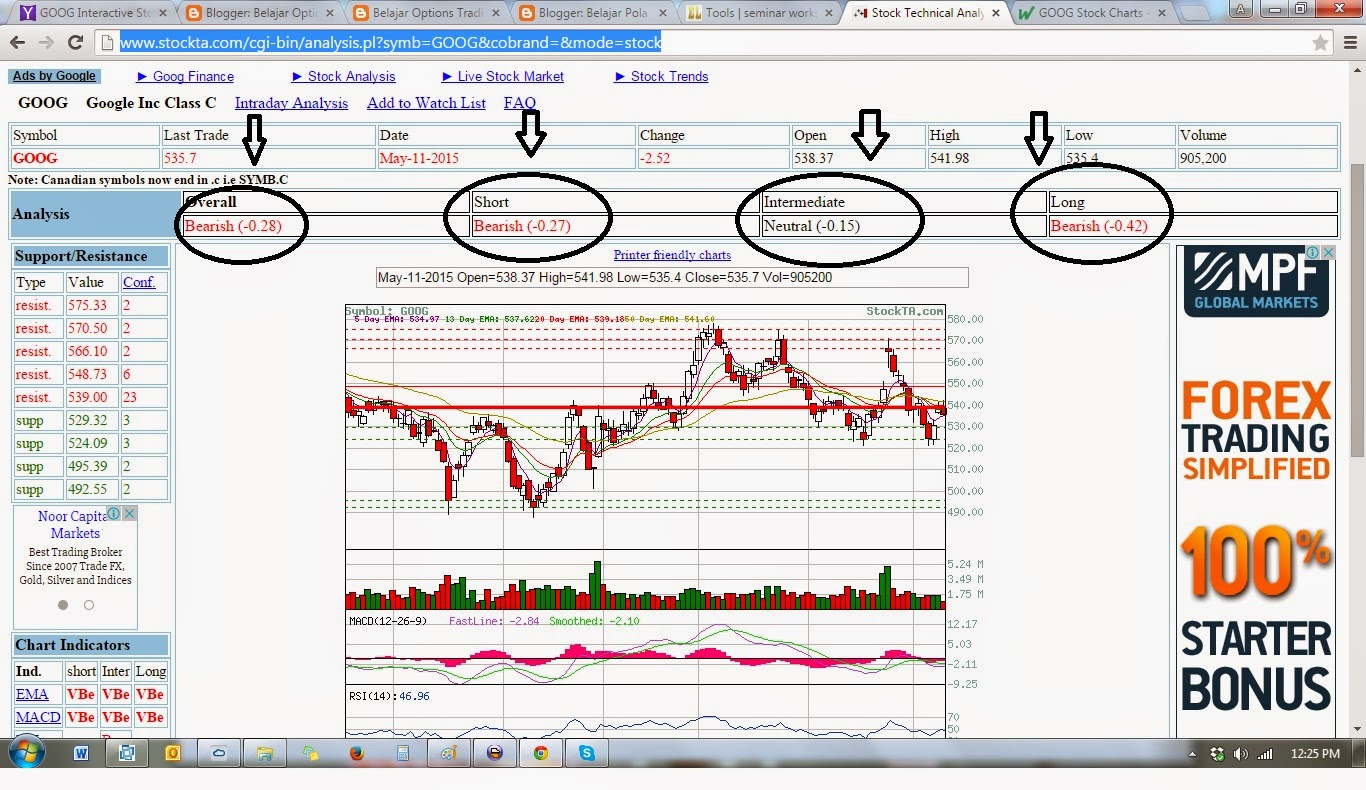The image size is (1366, 790).
Task: Click the Overall Bearish (-0.28) rating
Action: [233, 226]
